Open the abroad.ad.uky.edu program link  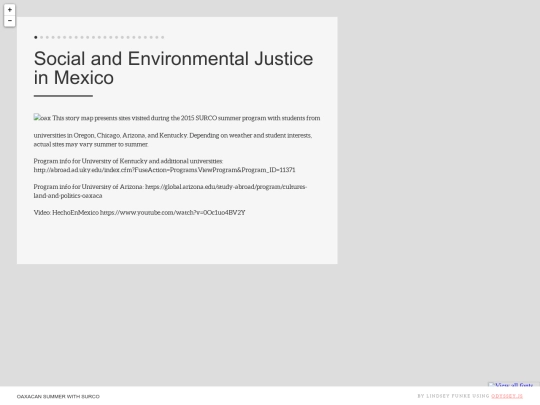coord(164,170)
